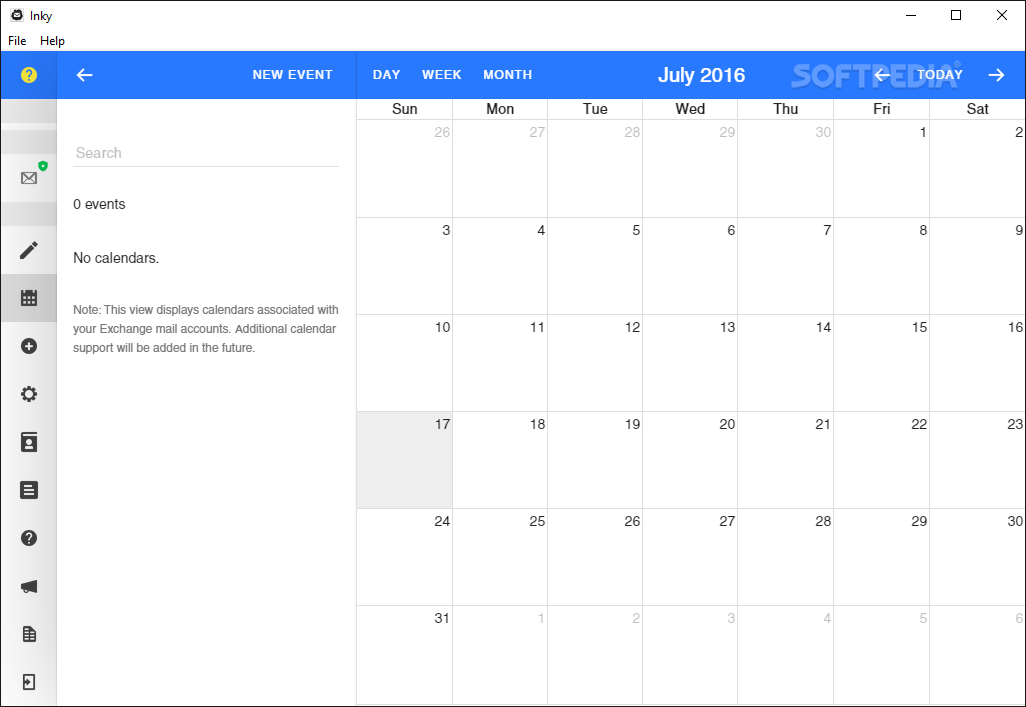Click the 'No calendars.' text
The height and width of the screenshot is (707, 1026).
(x=116, y=258)
